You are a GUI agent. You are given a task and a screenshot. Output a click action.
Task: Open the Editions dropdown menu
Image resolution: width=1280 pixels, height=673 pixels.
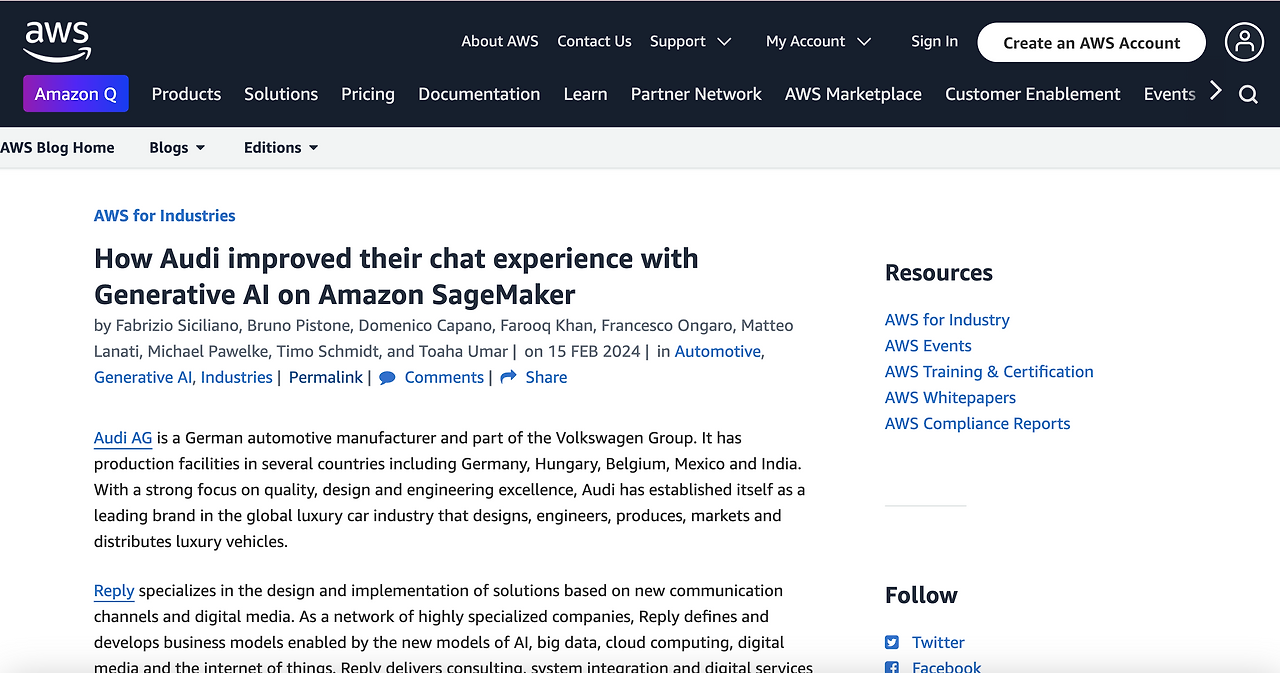(281, 147)
